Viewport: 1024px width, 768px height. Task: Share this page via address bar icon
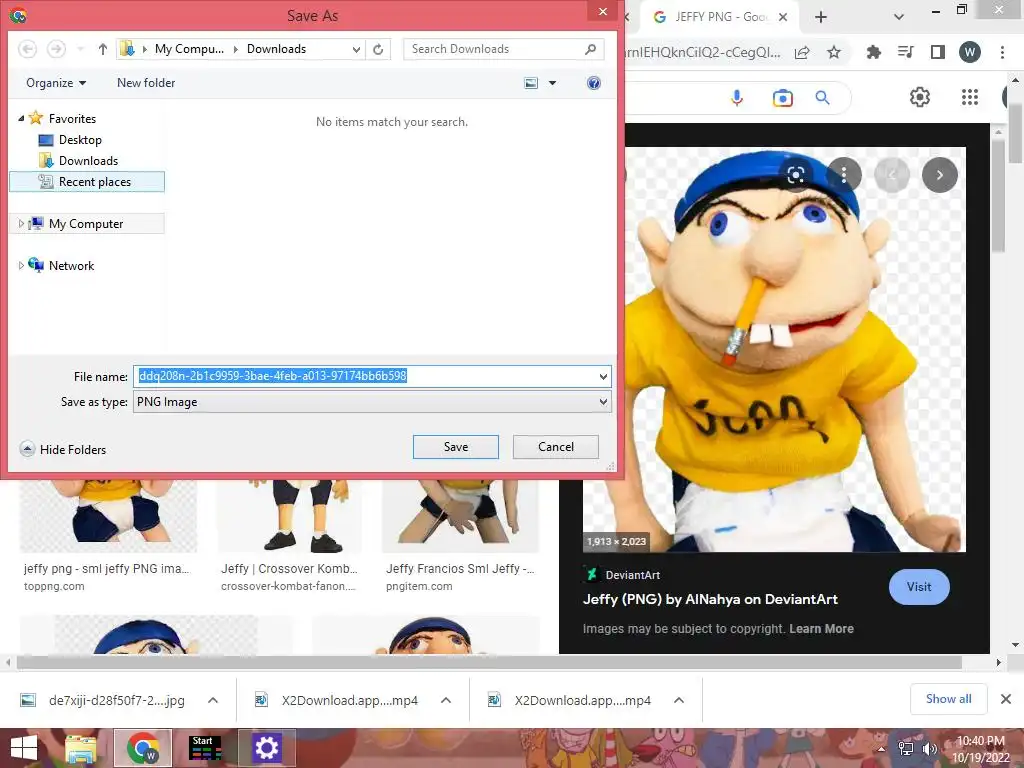pos(802,52)
